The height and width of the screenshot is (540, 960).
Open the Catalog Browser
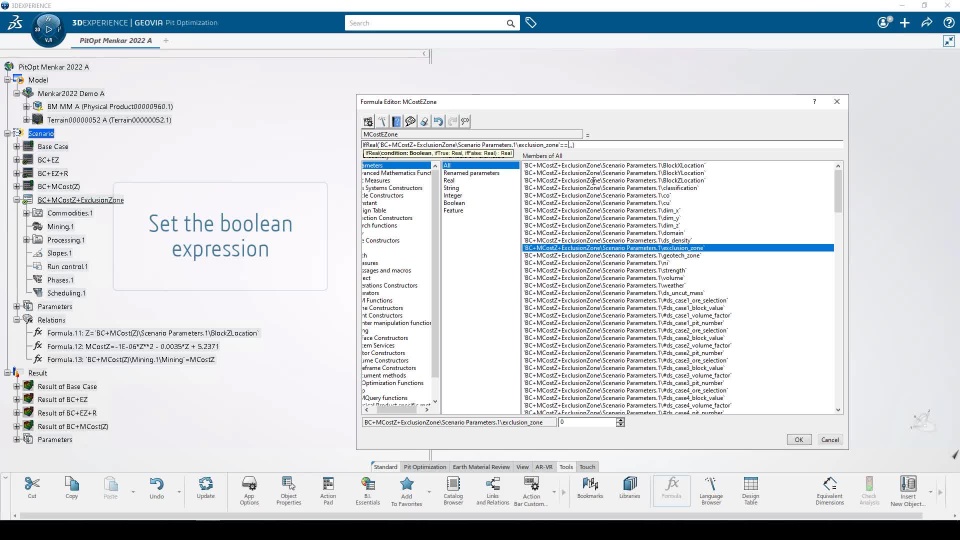(x=453, y=491)
